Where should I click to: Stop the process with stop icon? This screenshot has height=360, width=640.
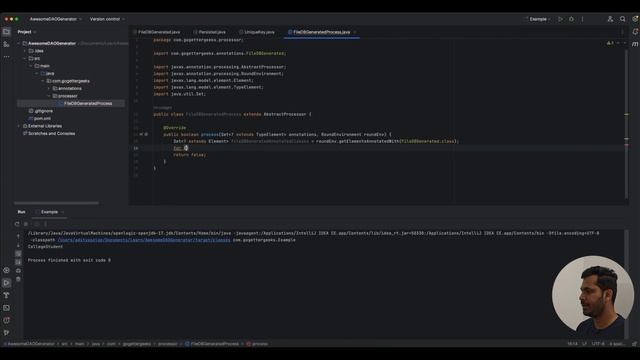26,224
